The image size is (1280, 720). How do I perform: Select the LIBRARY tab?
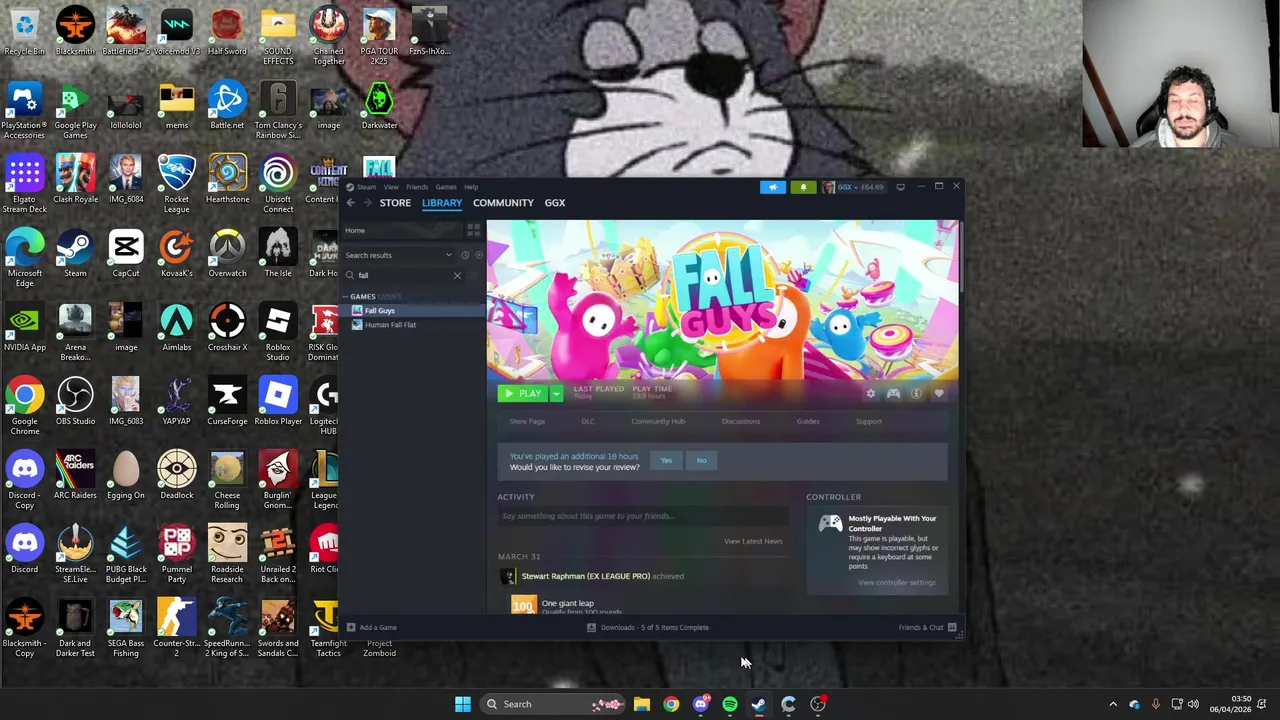pos(442,203)
